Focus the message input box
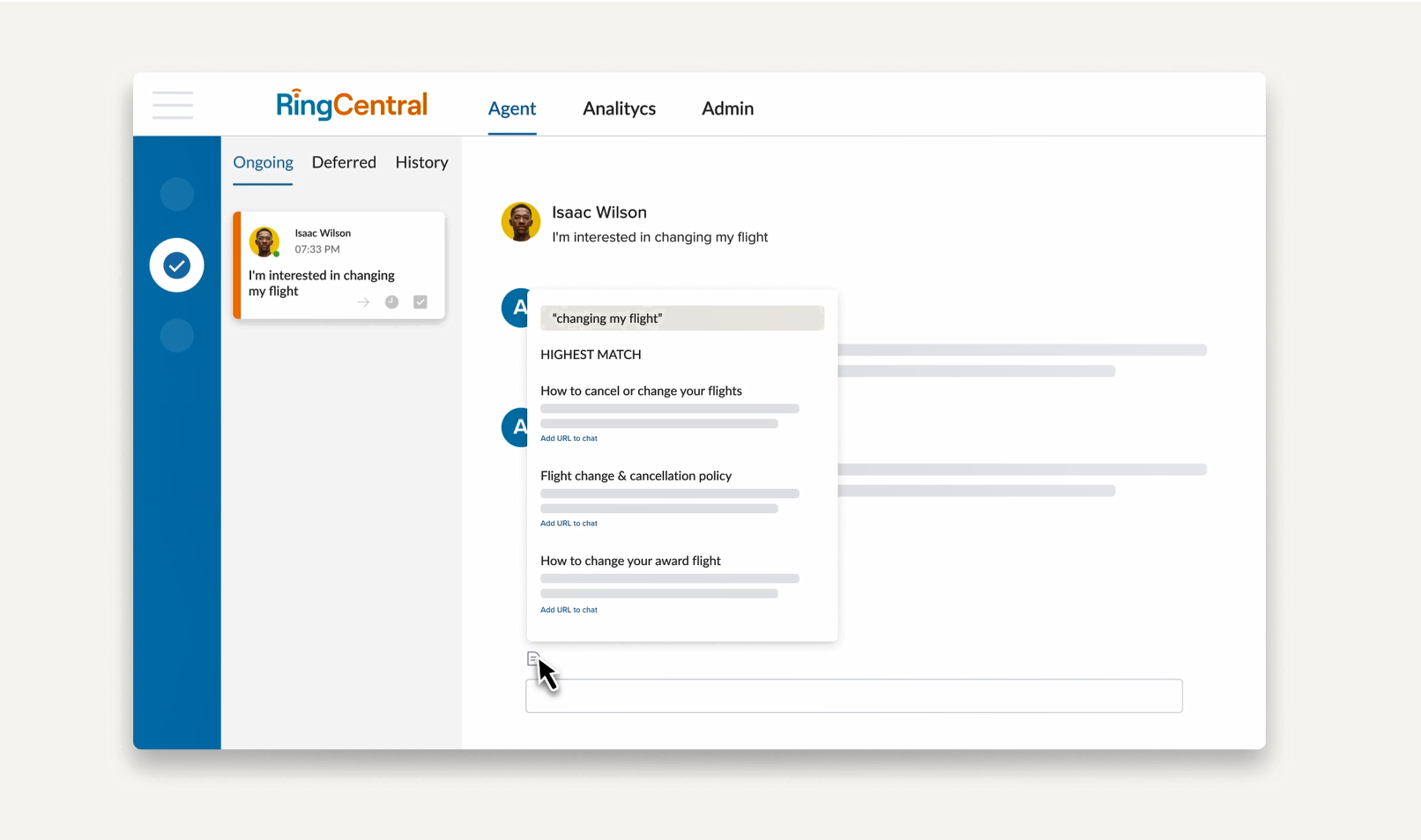Screen dimensions: 1421x840 [853, 695]
